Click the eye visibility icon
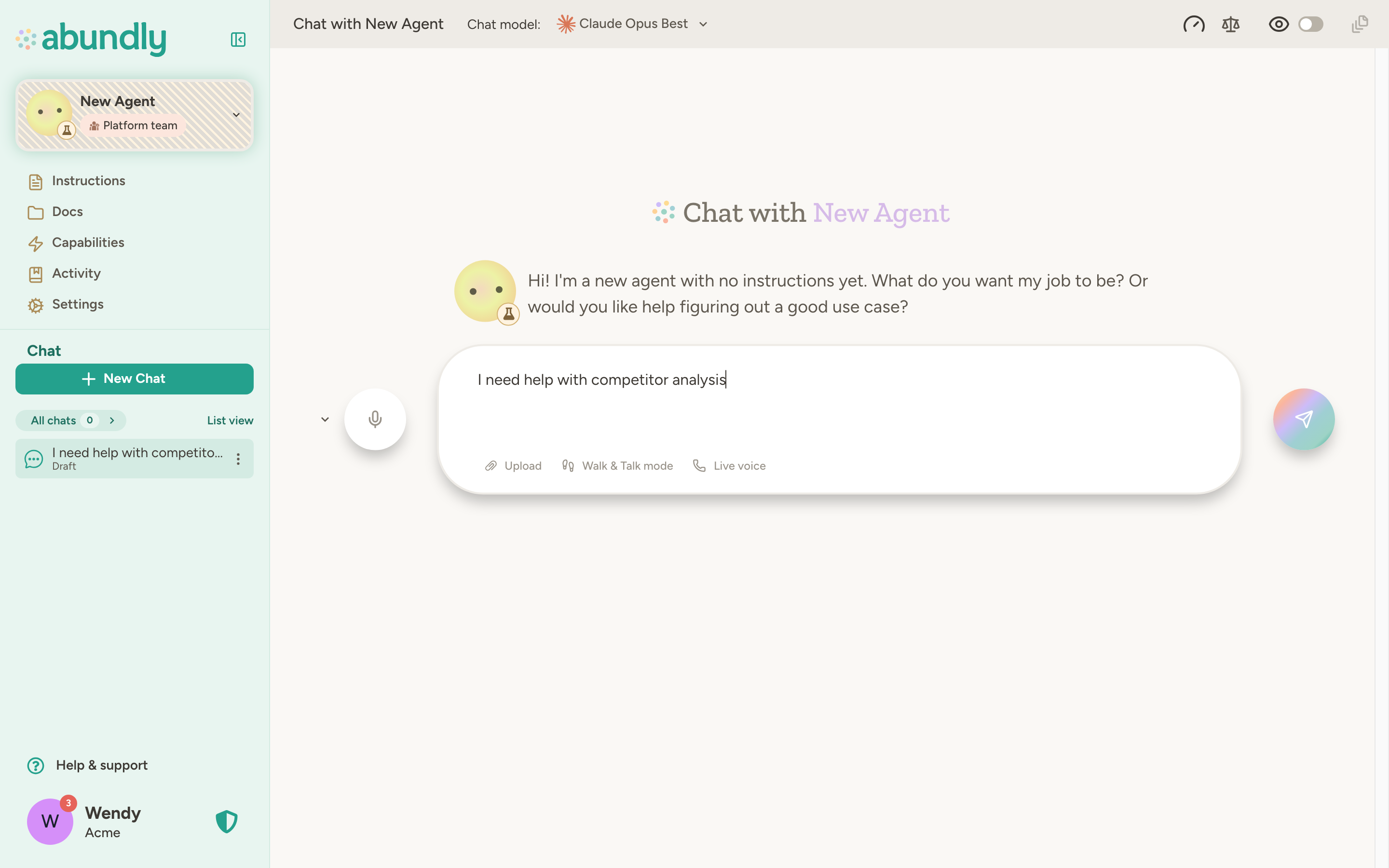Screen dimensions: 1389x868 tap(1279, 24)
